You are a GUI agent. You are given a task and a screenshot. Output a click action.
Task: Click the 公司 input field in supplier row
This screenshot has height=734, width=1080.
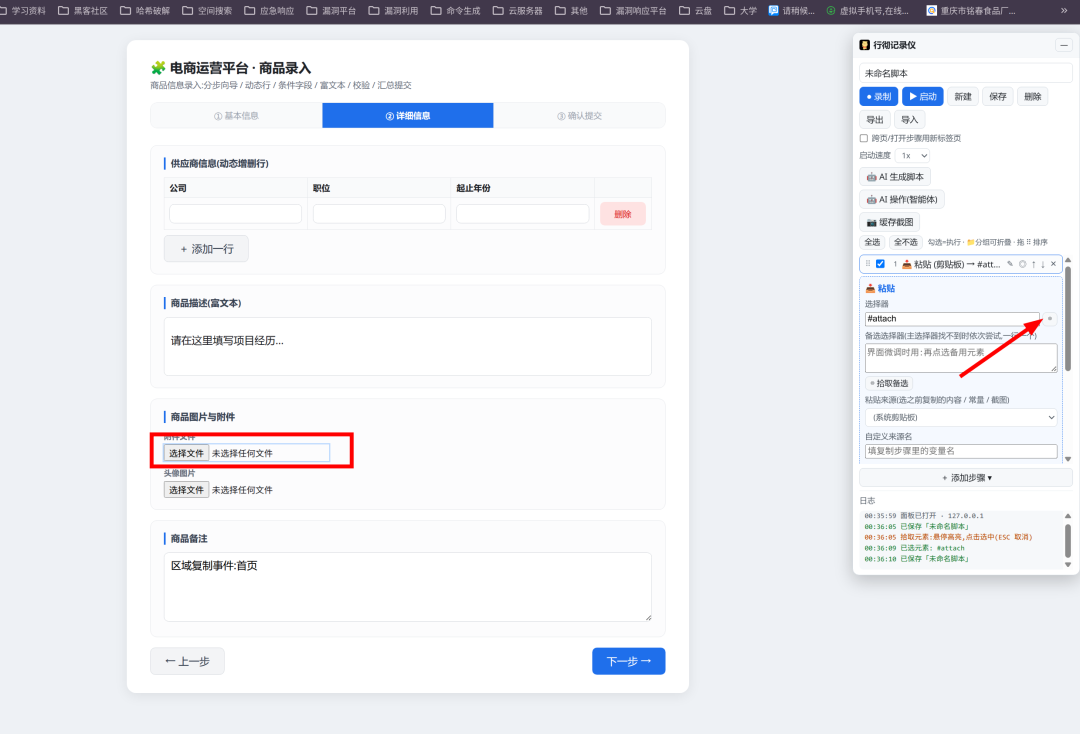coord(236,213)
